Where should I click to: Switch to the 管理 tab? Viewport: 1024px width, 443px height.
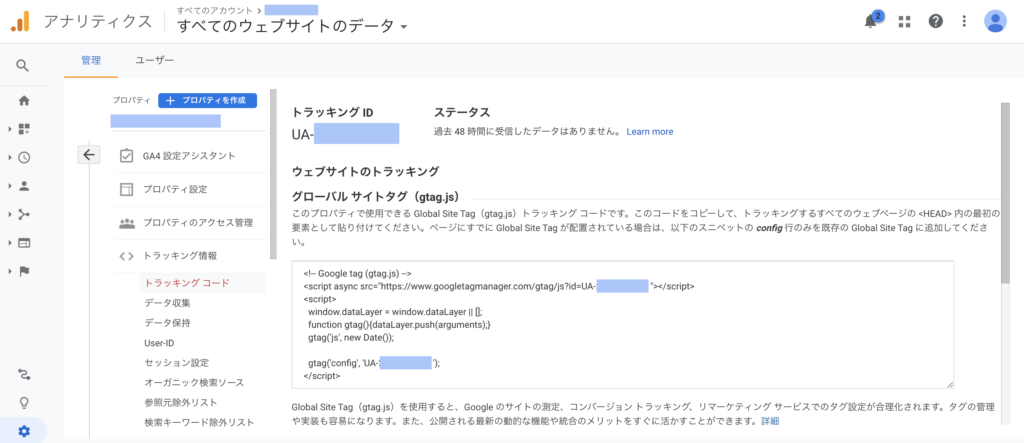click(x=91, y=61)
